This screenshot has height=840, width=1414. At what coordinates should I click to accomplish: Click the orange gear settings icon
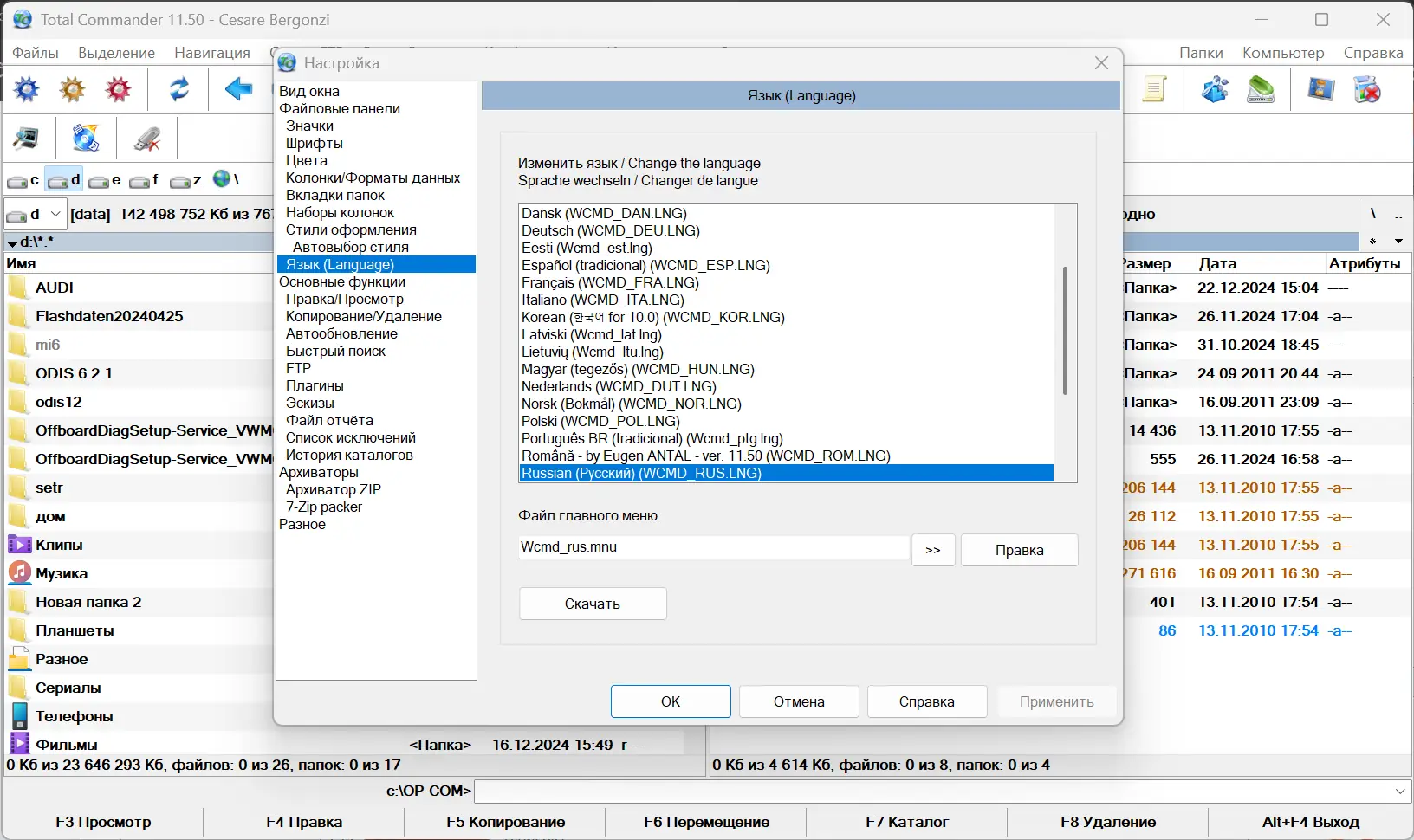[72, 89]
